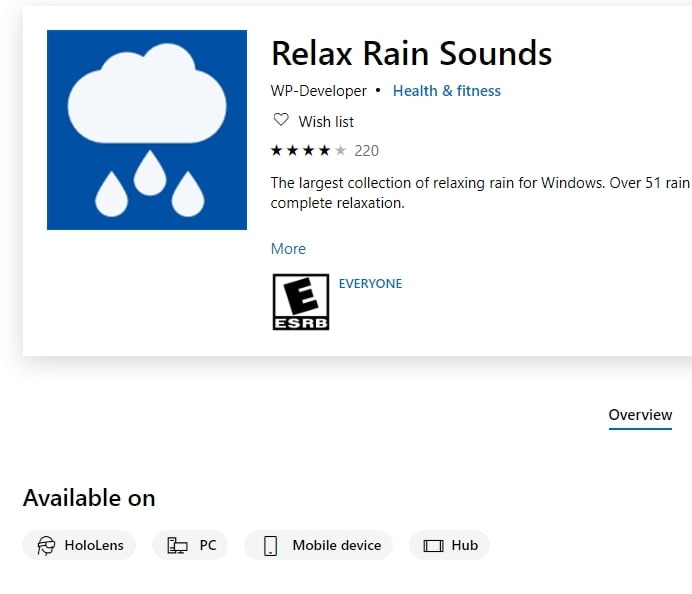Click the Relax Rain Sounds title
The height and width of the screenshot is (594, 692).
(x=411, y=53)
